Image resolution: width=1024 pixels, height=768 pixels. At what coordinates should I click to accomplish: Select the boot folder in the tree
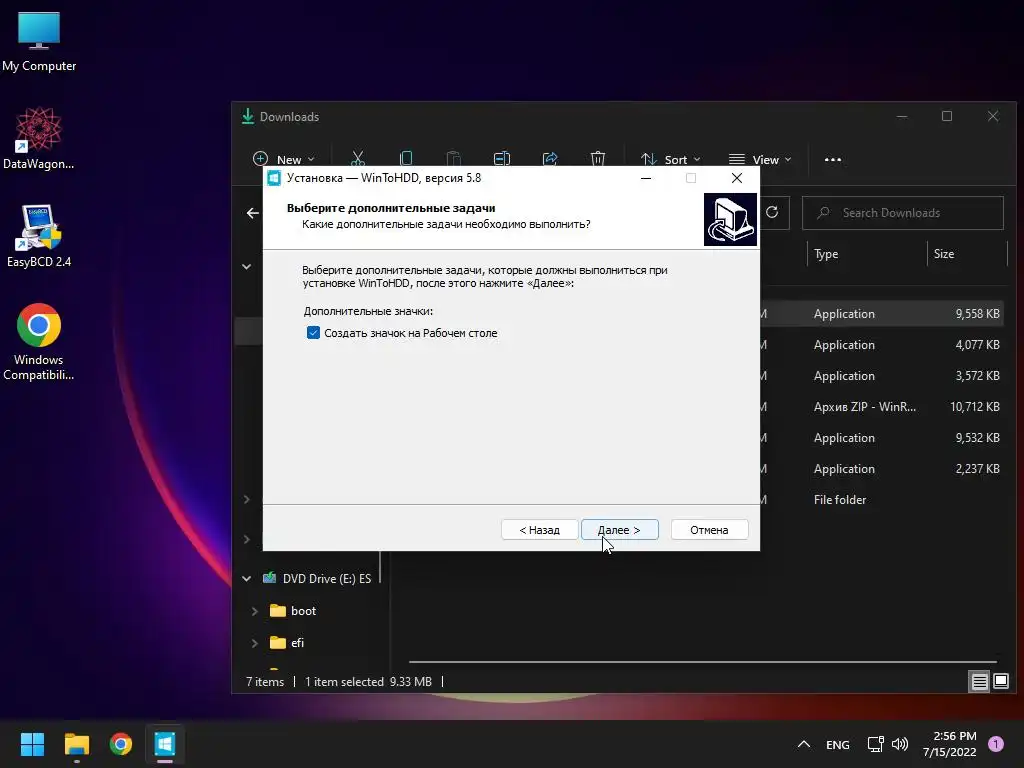pos(293,611)
